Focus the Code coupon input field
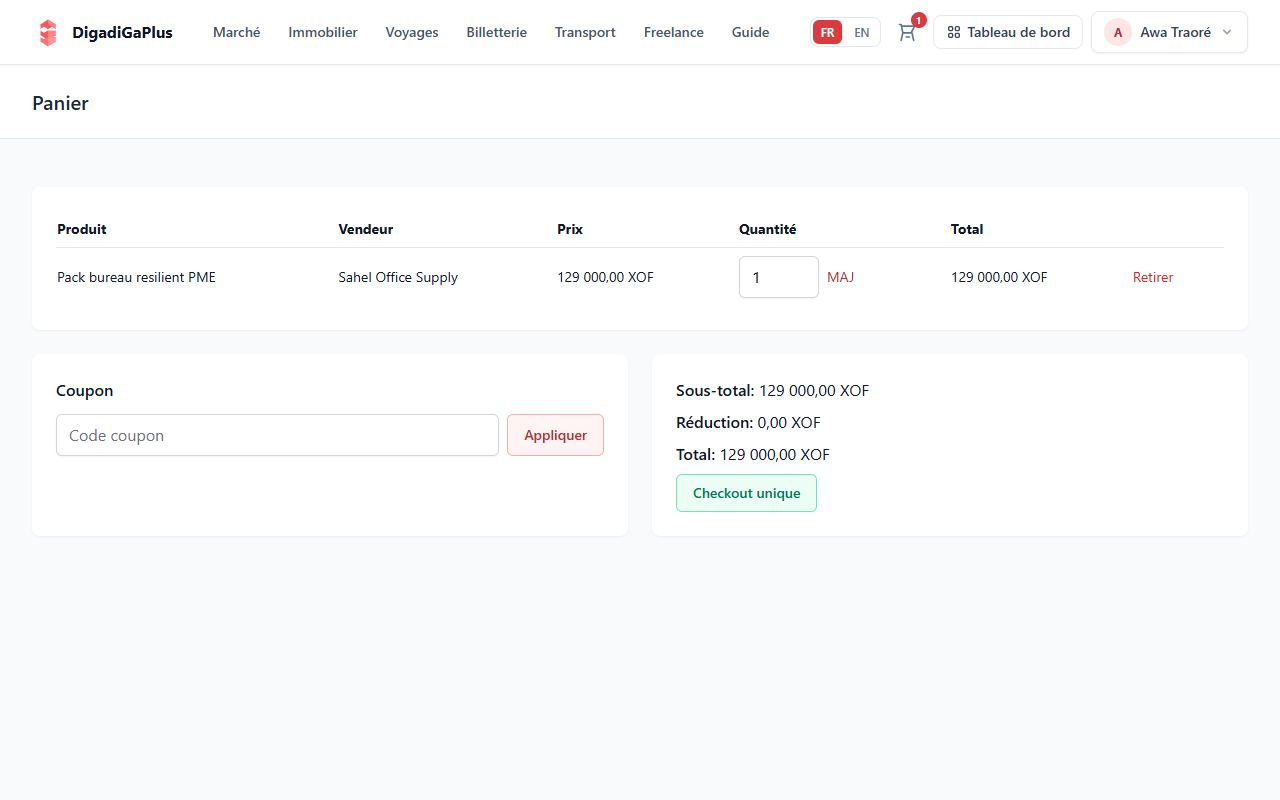Screen dimensions: 1280x800 [x=277, y=435]
